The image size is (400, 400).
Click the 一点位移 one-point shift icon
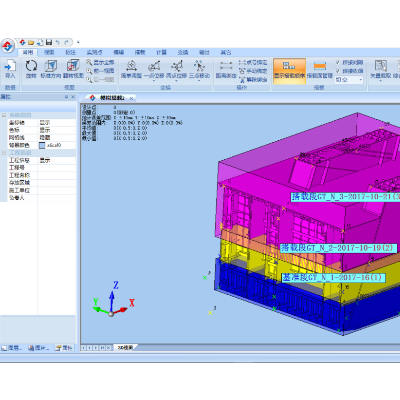[x=154, y=67]
